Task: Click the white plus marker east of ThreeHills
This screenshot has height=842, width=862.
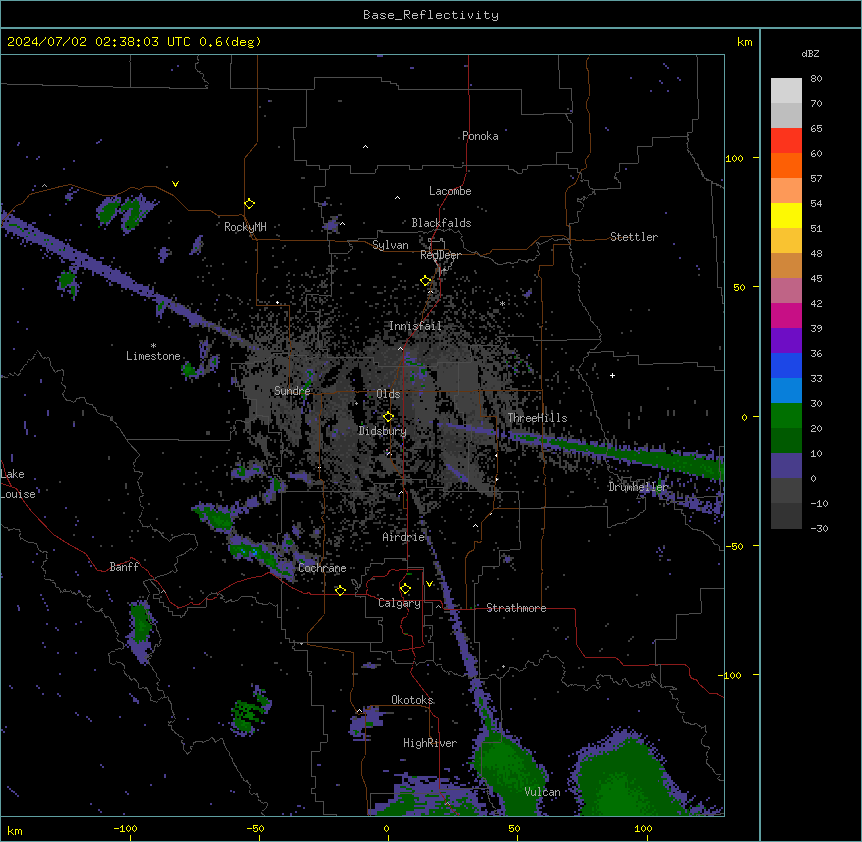Action: tap(612, 375)
